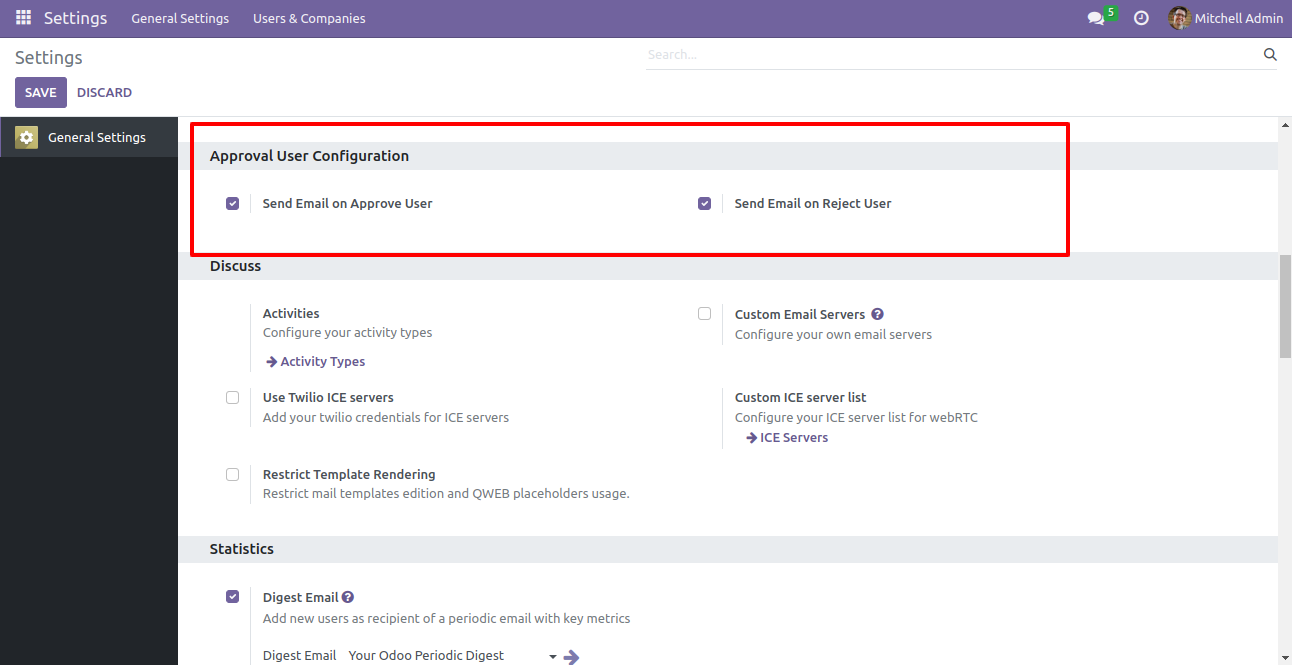Discard the settings changes
1292x665 pixels.
pyautogui.click(x=104, y=92)
